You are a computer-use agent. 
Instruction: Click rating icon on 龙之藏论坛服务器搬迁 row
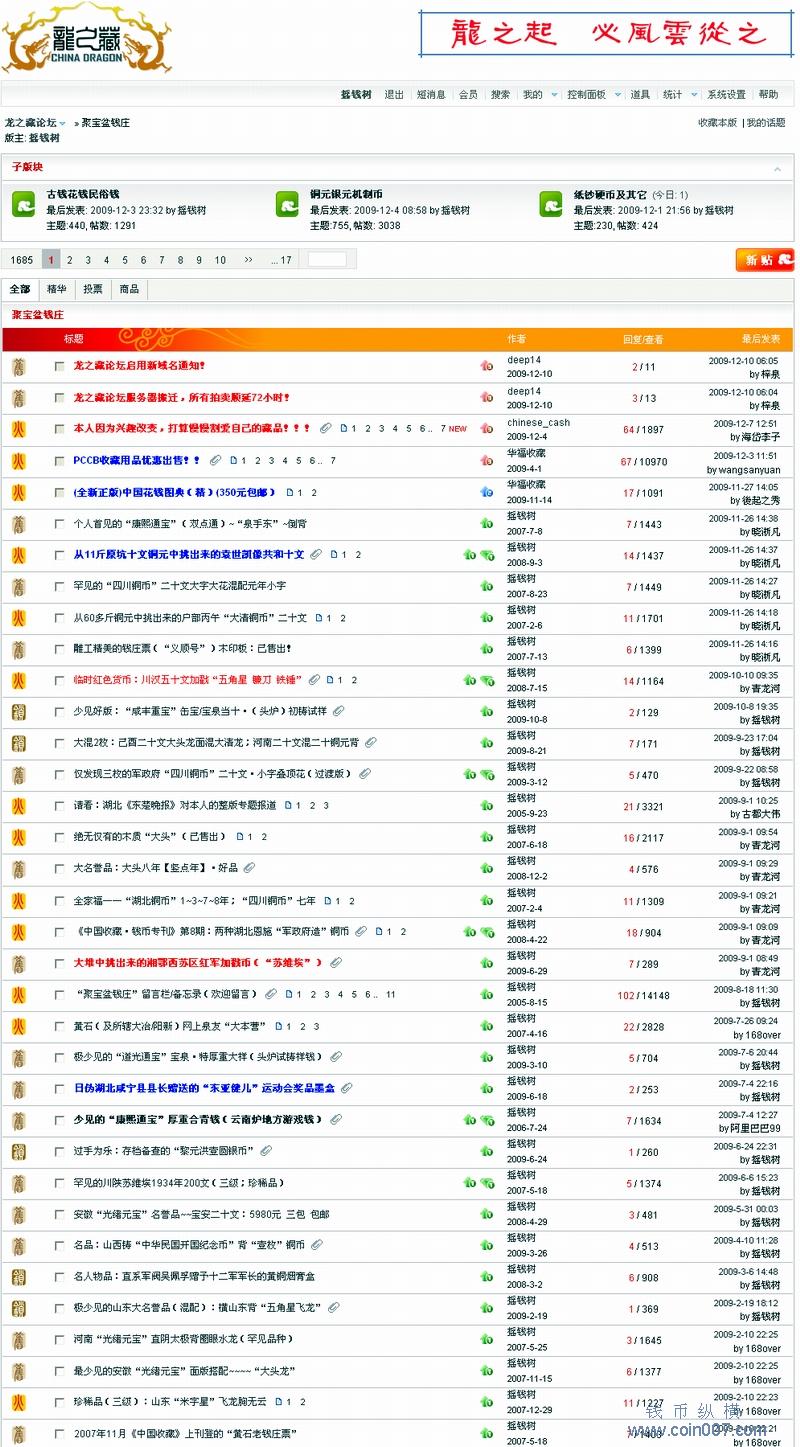point(487,398)
